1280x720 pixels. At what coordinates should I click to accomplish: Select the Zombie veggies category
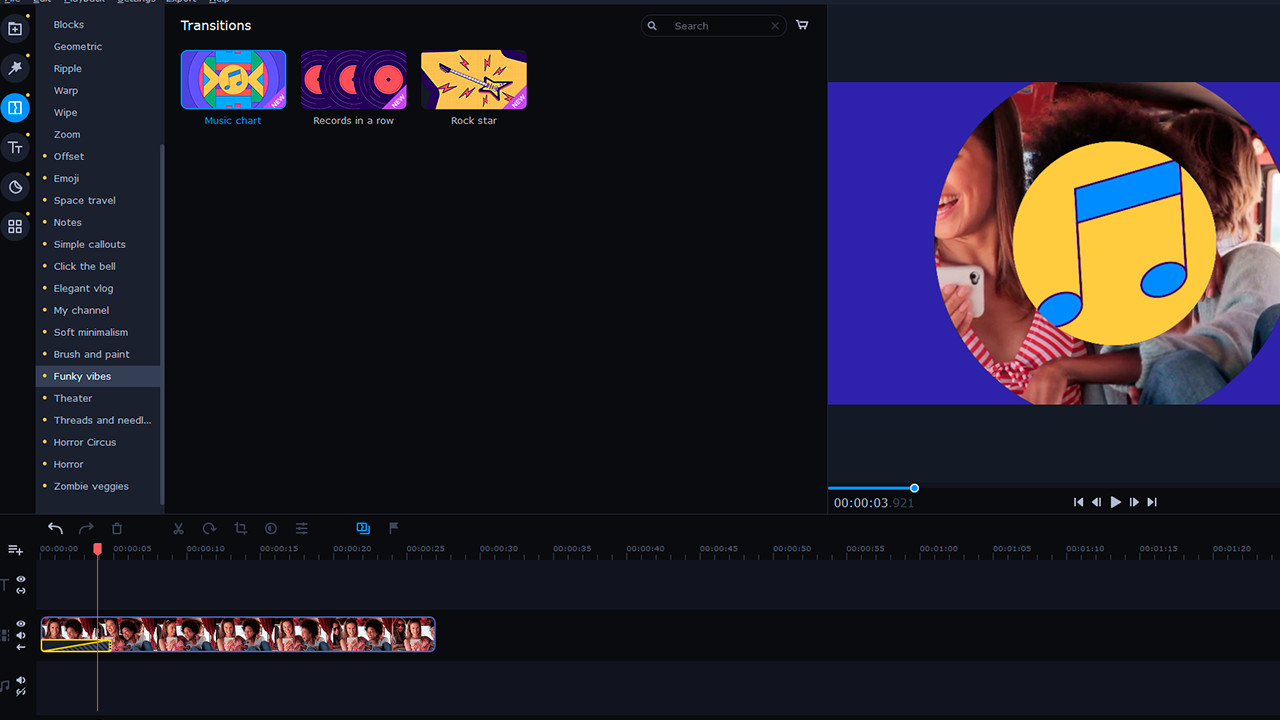coord(90,486)
